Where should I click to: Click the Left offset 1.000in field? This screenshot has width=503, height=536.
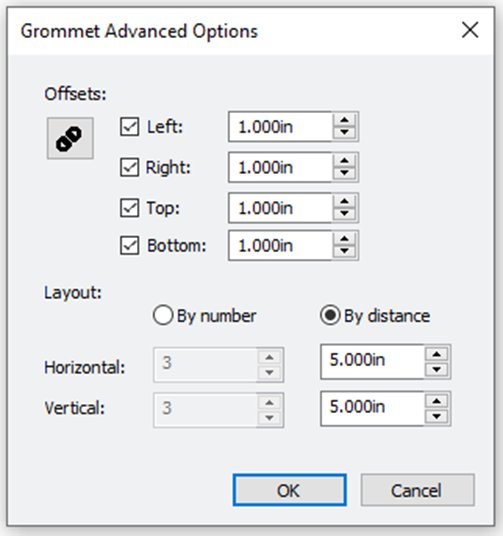[280, 126]
